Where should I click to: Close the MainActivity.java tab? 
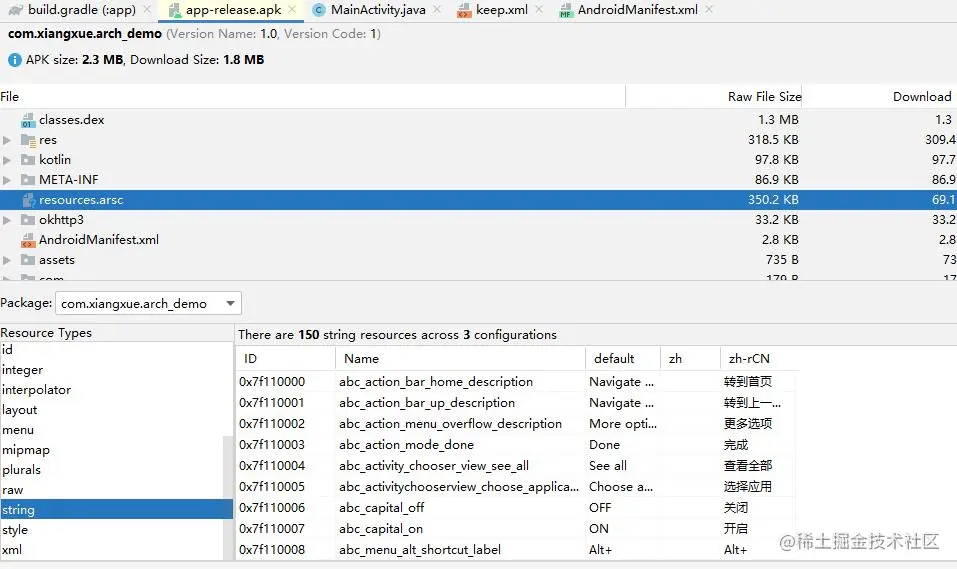pyautogui.click(x=437, y=10)
